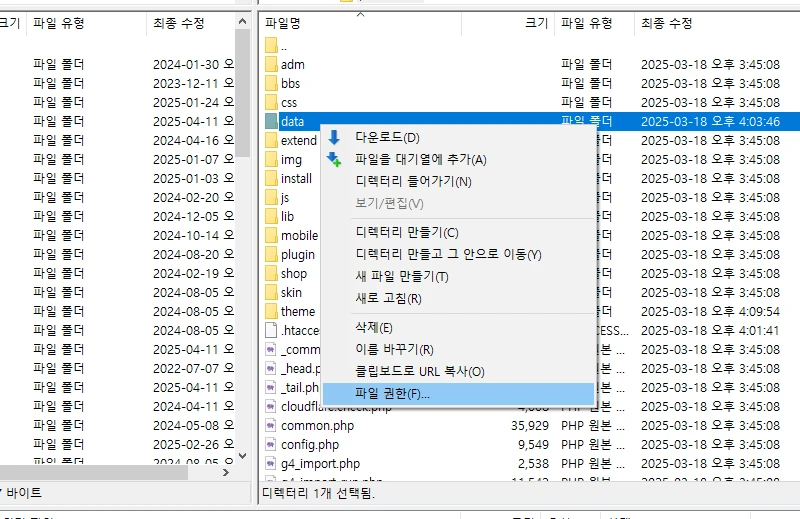Click the timestamp 2025-03-18 오후 4:09:54

click(710, 311)
